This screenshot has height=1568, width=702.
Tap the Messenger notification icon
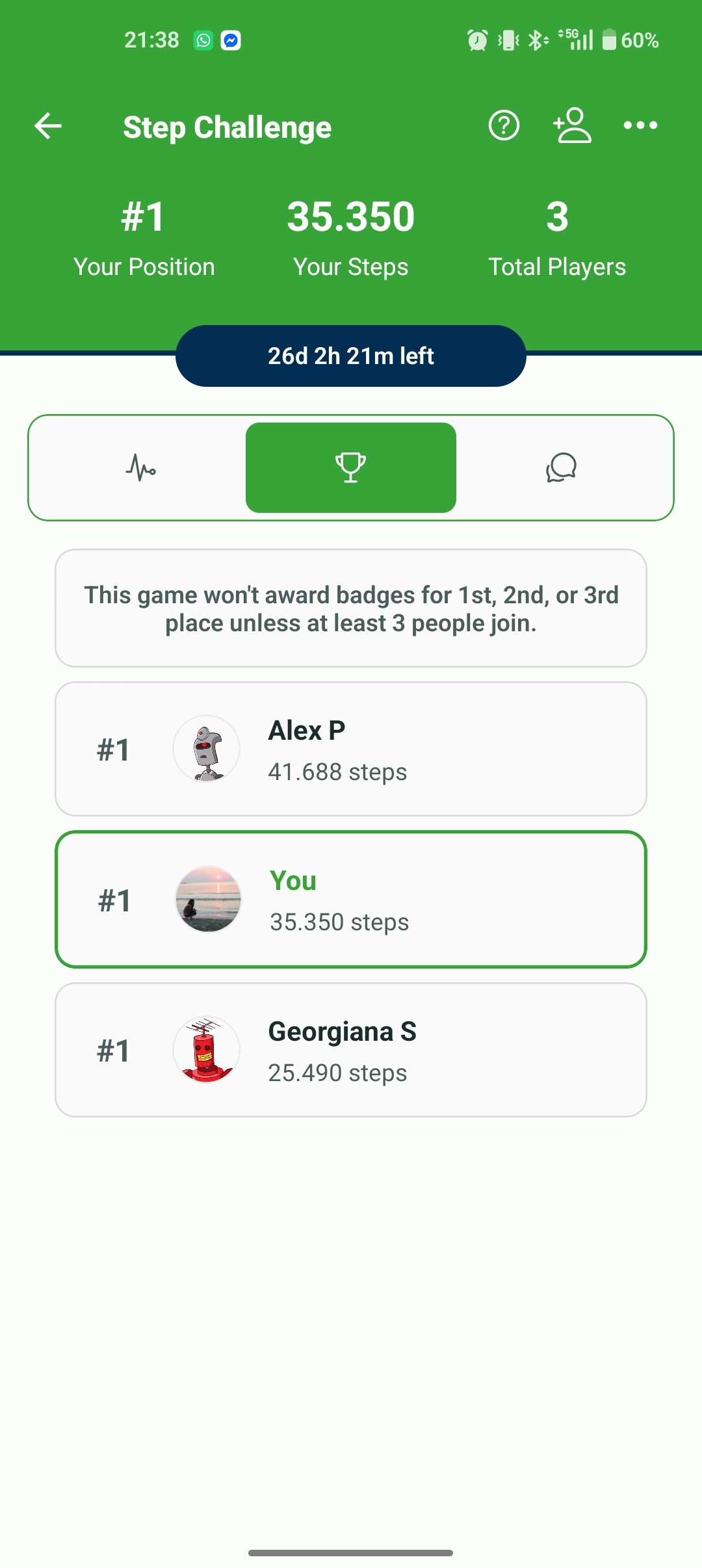point(231,40)
